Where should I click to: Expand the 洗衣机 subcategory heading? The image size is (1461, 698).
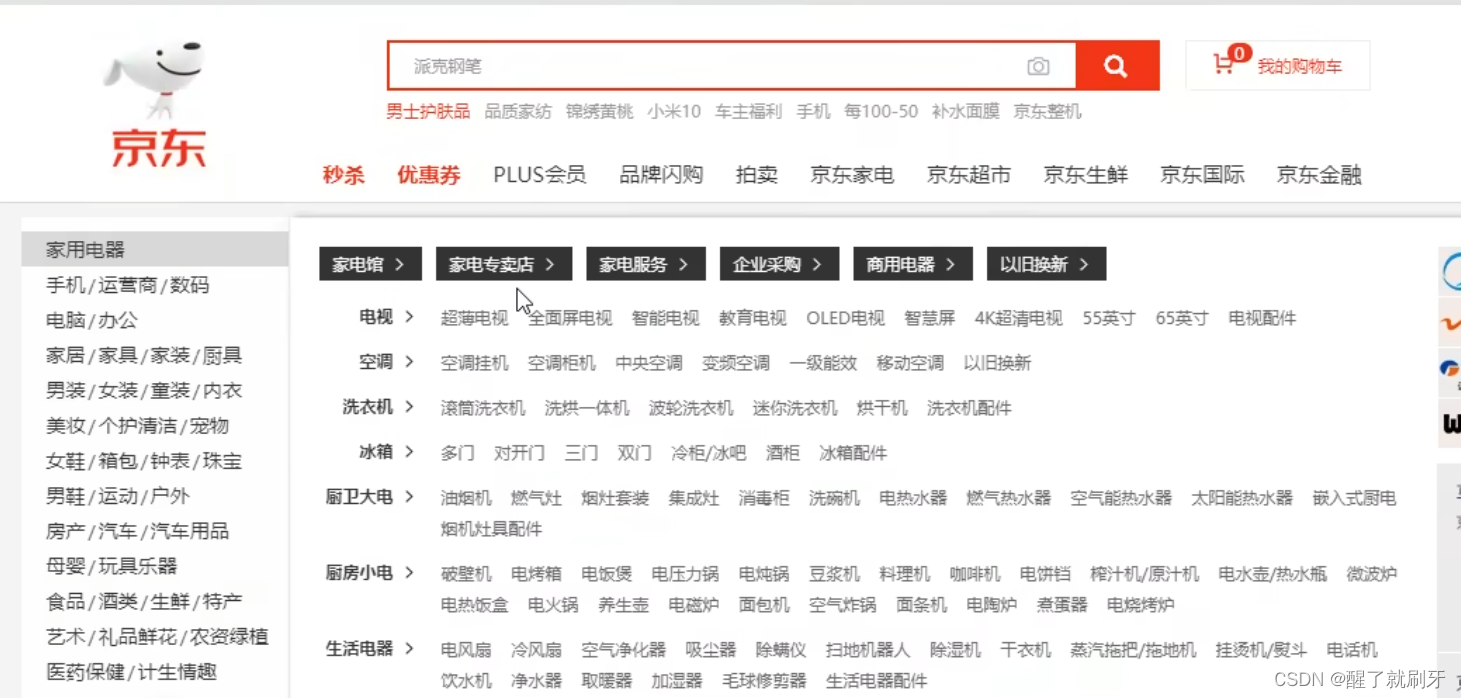coord(378,407)
